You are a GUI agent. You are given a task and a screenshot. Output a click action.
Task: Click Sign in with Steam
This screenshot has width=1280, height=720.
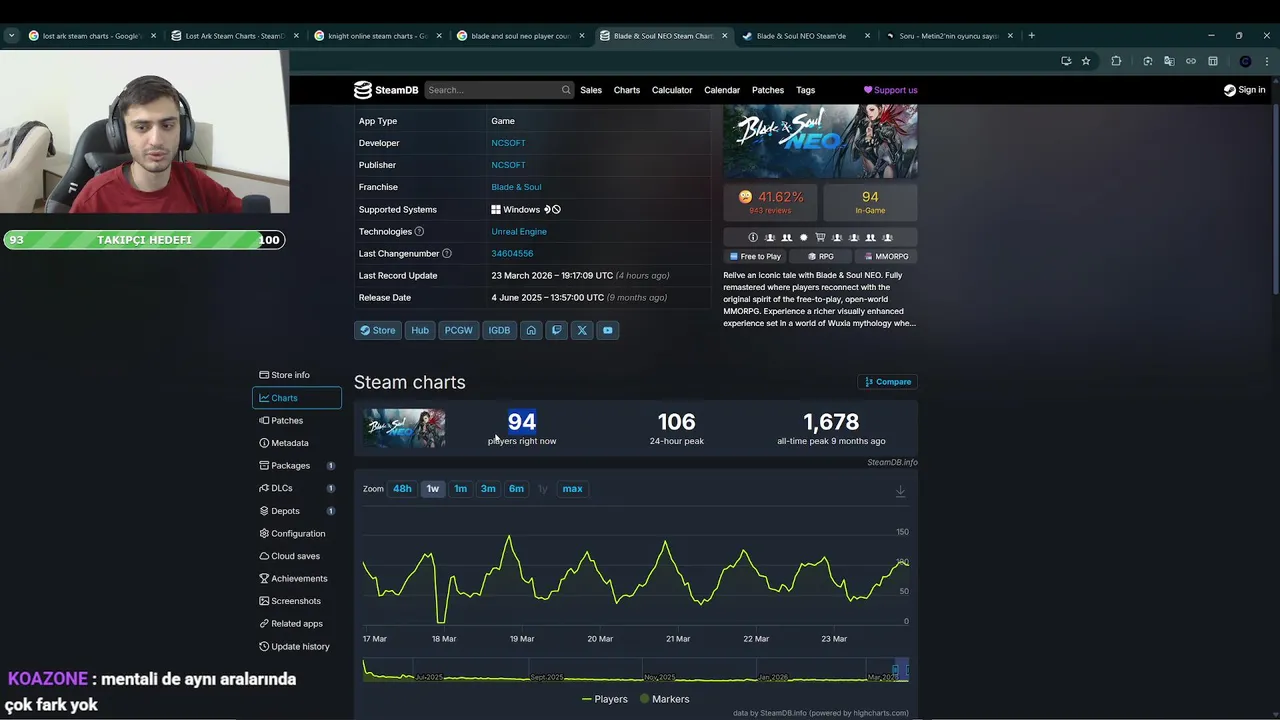click(1244, 90)
